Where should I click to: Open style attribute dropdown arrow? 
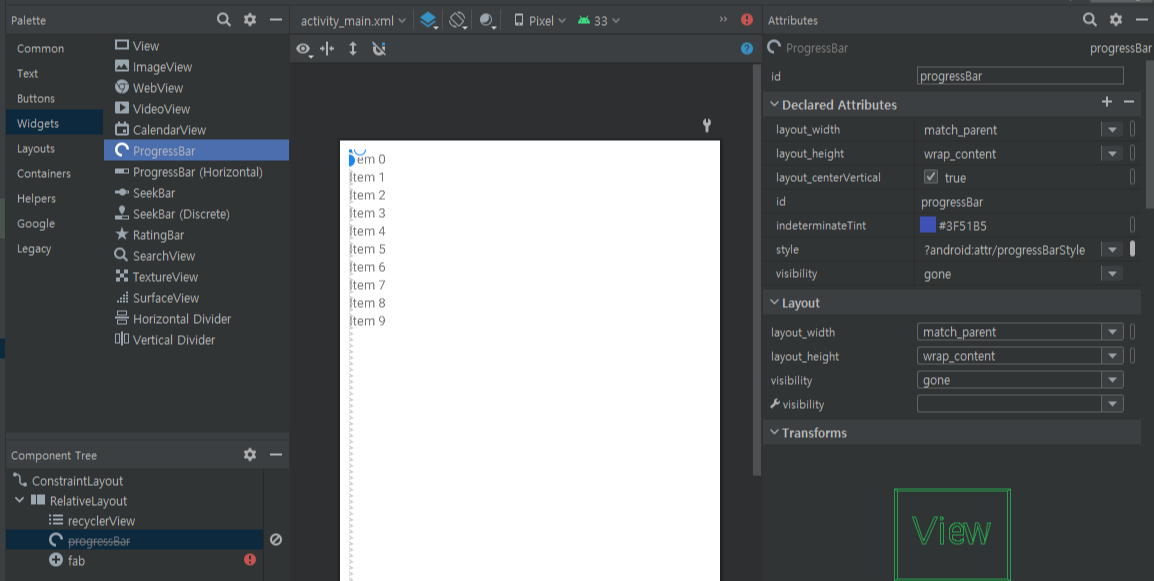[x=1111, y=250]
